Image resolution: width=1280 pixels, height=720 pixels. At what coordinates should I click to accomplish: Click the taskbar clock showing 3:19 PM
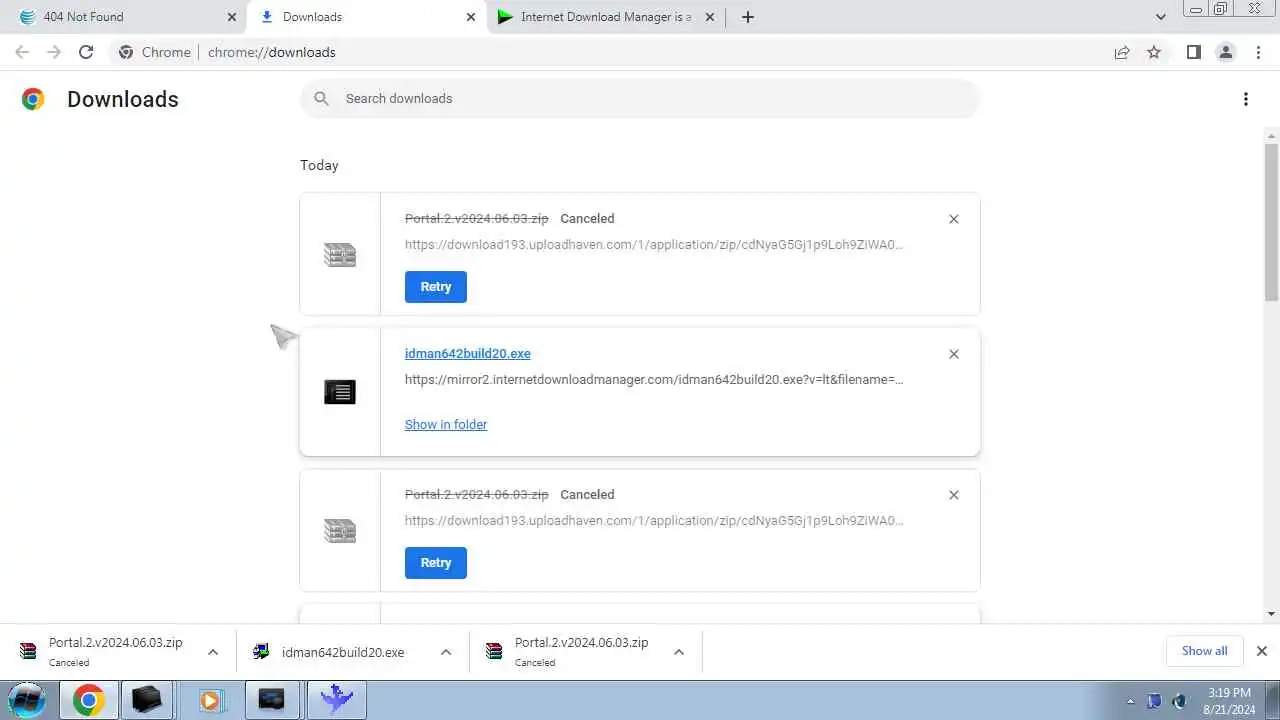pyautogui.click(x=1229, y=701)
